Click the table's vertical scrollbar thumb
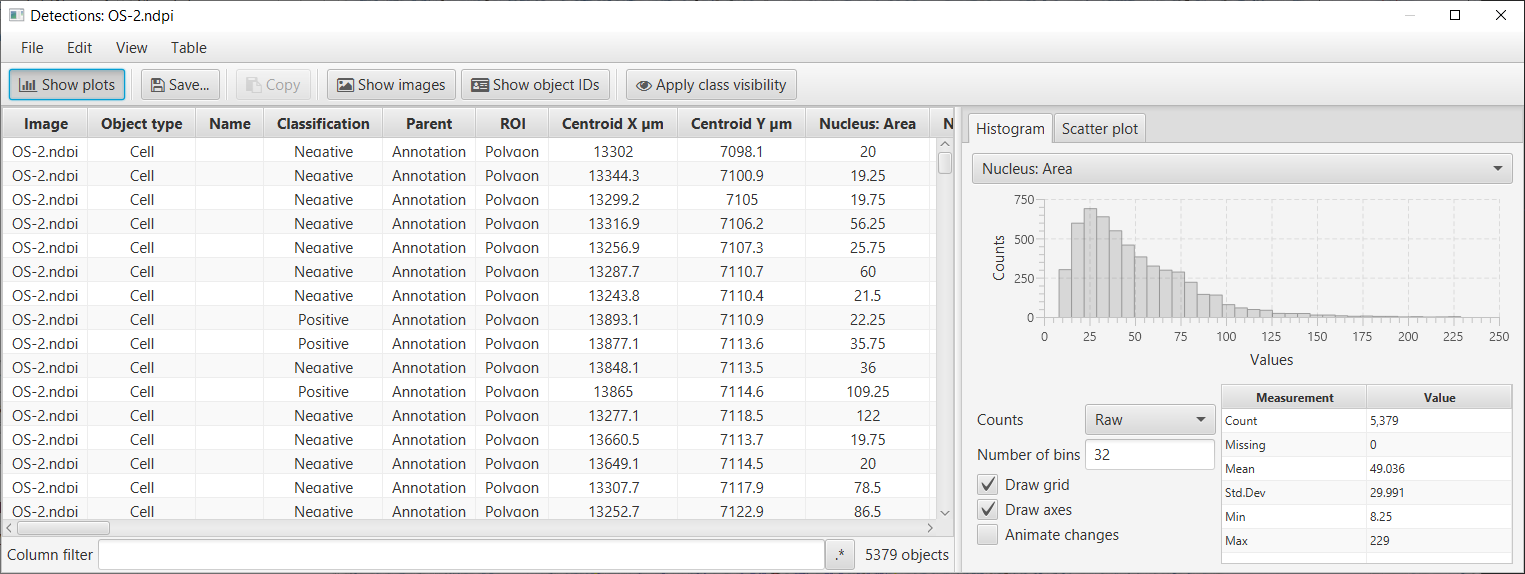This screenshot has height=574, width=1525. (944, 162)
